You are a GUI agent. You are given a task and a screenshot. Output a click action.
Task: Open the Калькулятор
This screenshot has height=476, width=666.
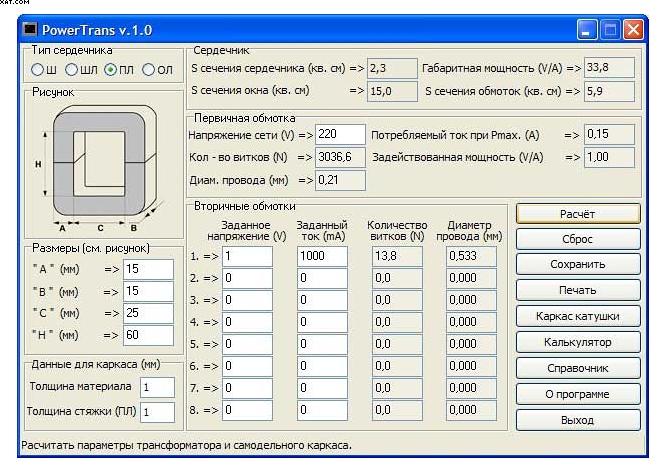578,342
